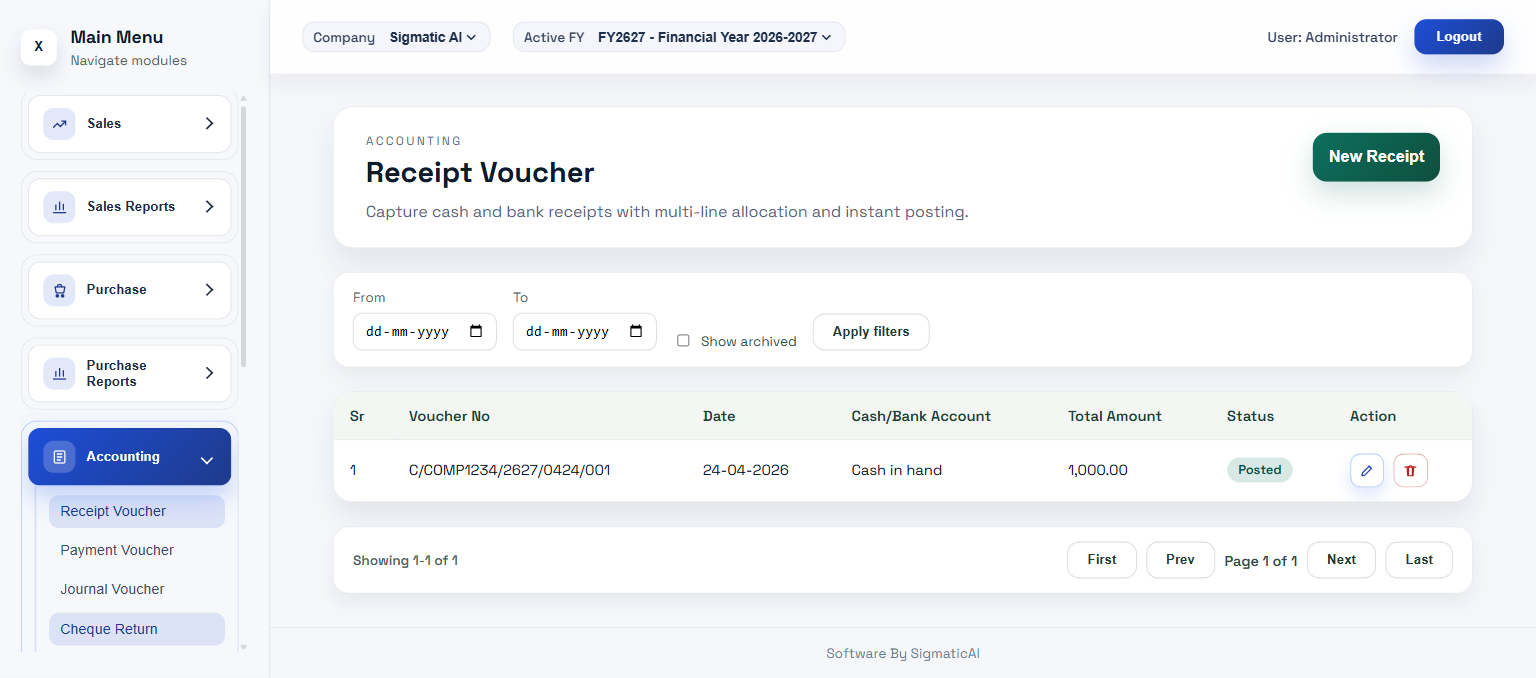The width and height of the screenshot is (1536, 678).
Task: Select the Purchase module label
Action: [x=117, y=290]
